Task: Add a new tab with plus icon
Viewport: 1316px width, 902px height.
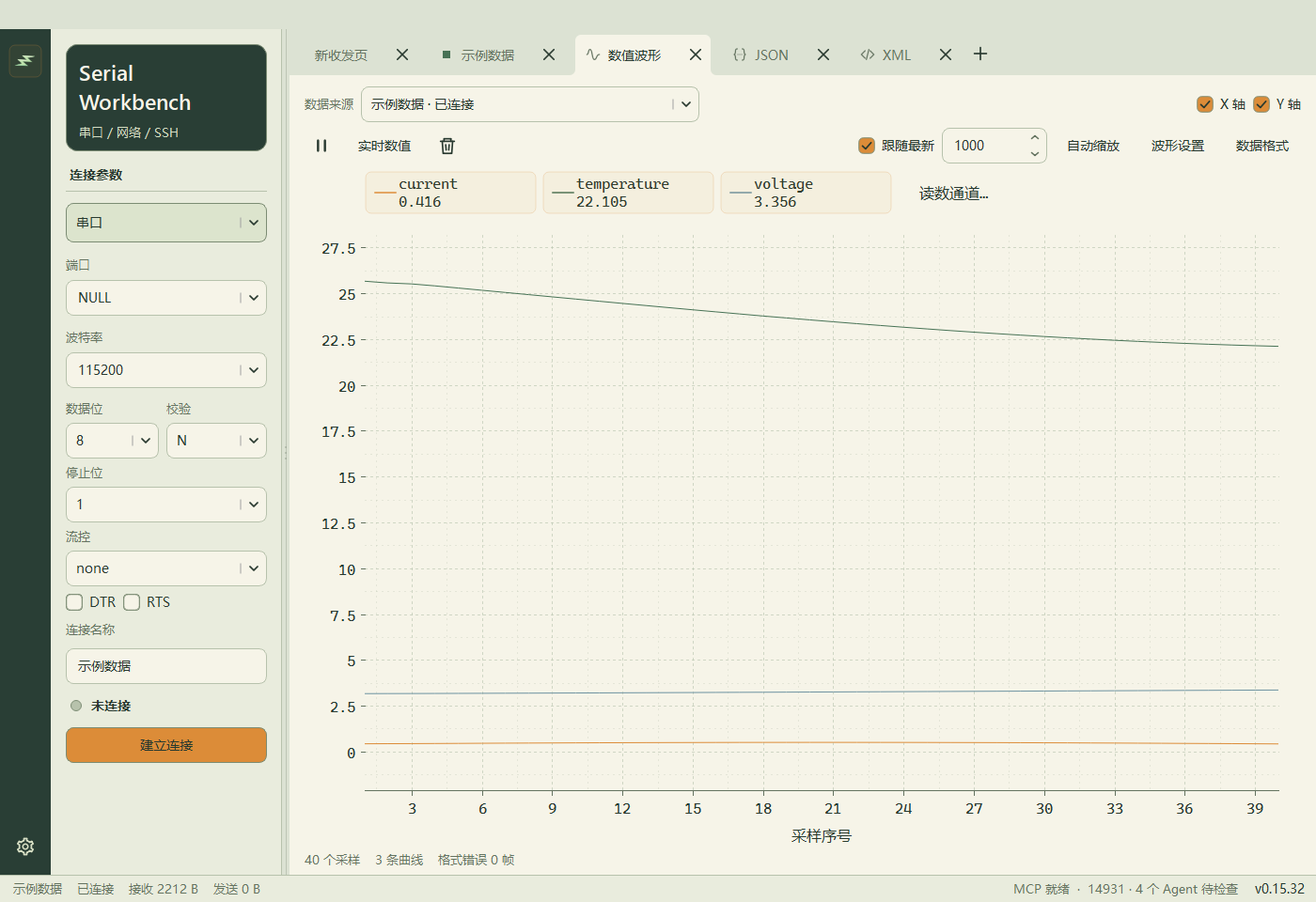Action: coord(980,54)
